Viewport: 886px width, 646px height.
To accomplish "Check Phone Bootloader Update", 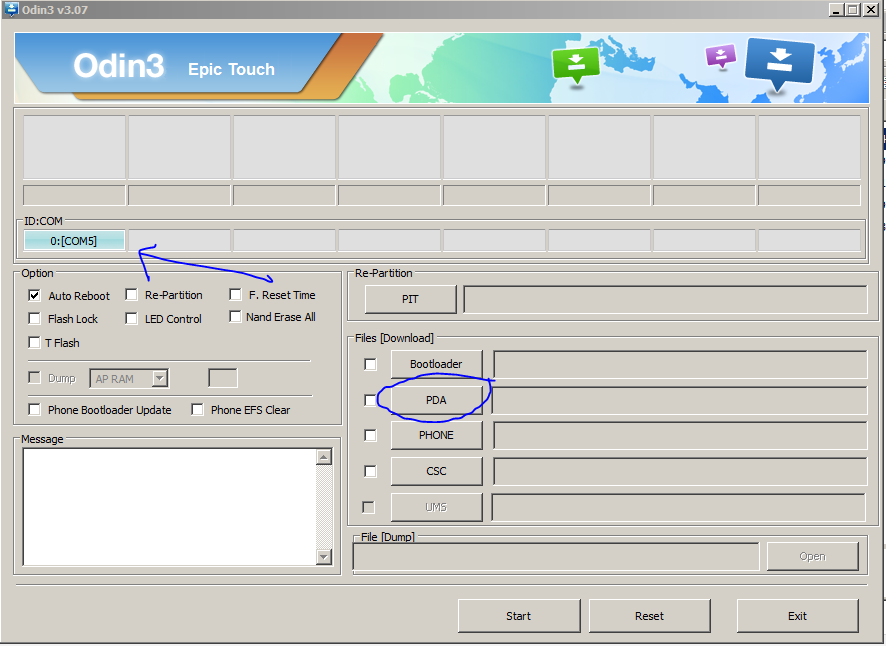I will pyautogui.click(x=34, y=409).
